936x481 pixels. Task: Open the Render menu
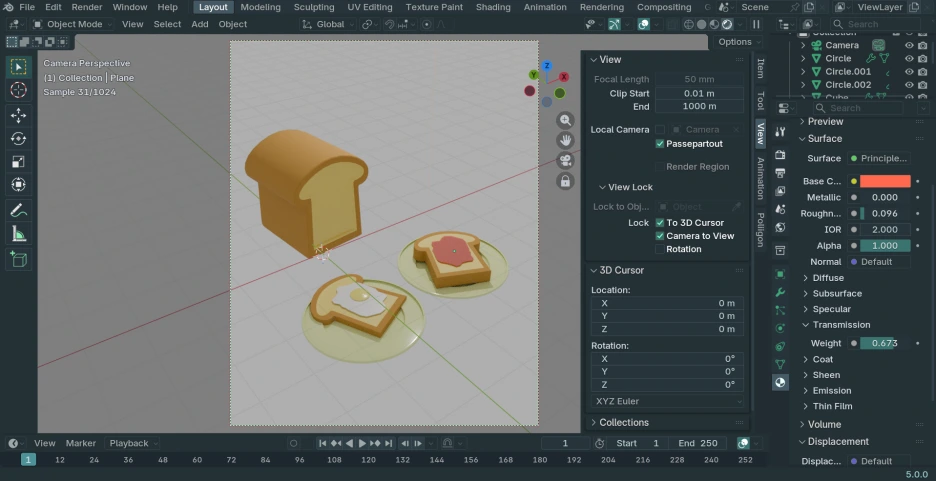(x=87, y=7)
